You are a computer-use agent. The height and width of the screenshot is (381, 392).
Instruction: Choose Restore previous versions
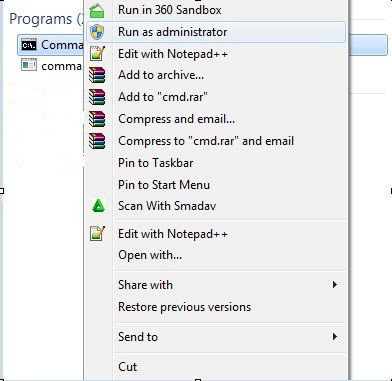[215, 307]
